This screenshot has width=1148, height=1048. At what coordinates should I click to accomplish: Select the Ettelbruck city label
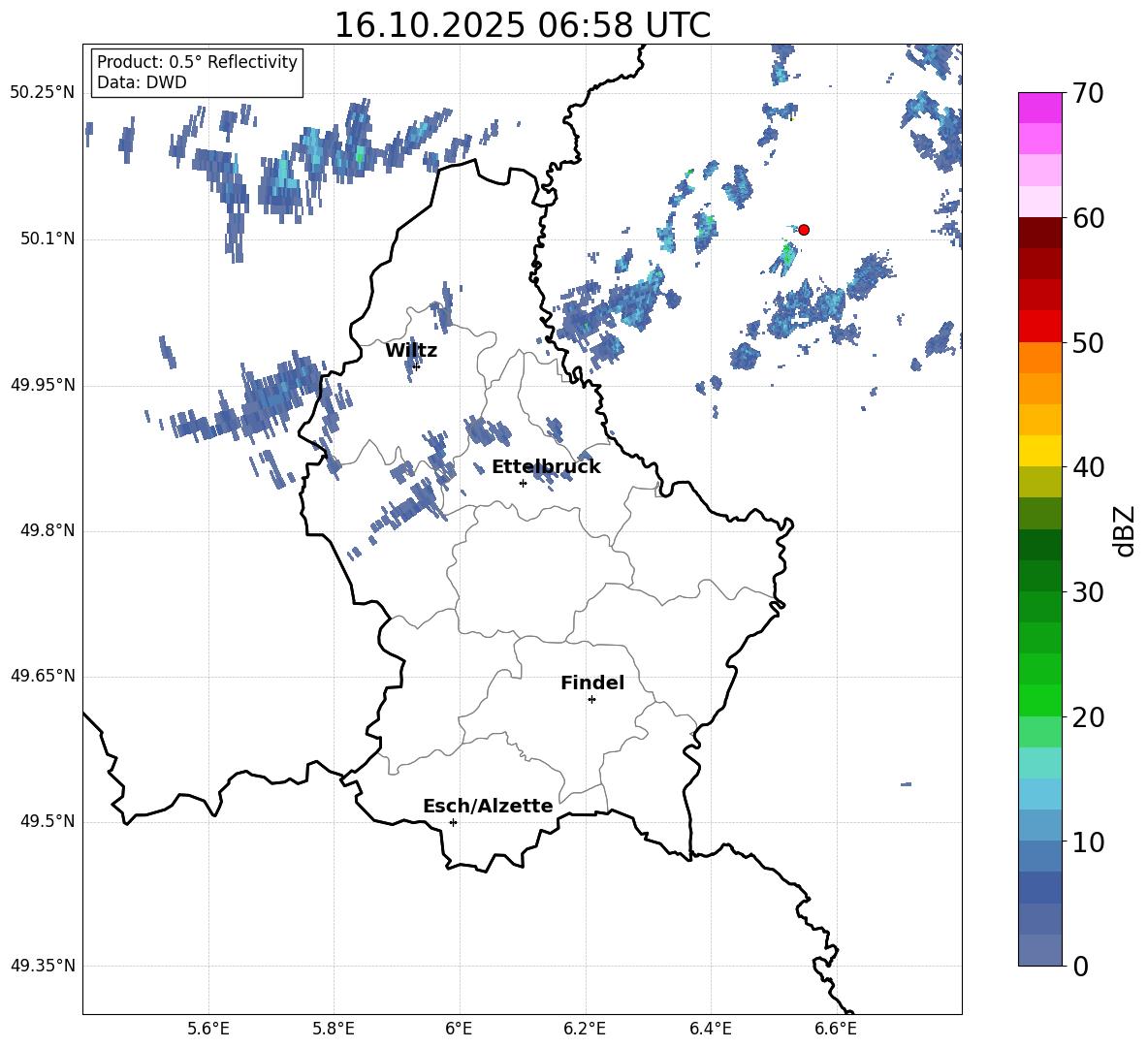(546, 467)
